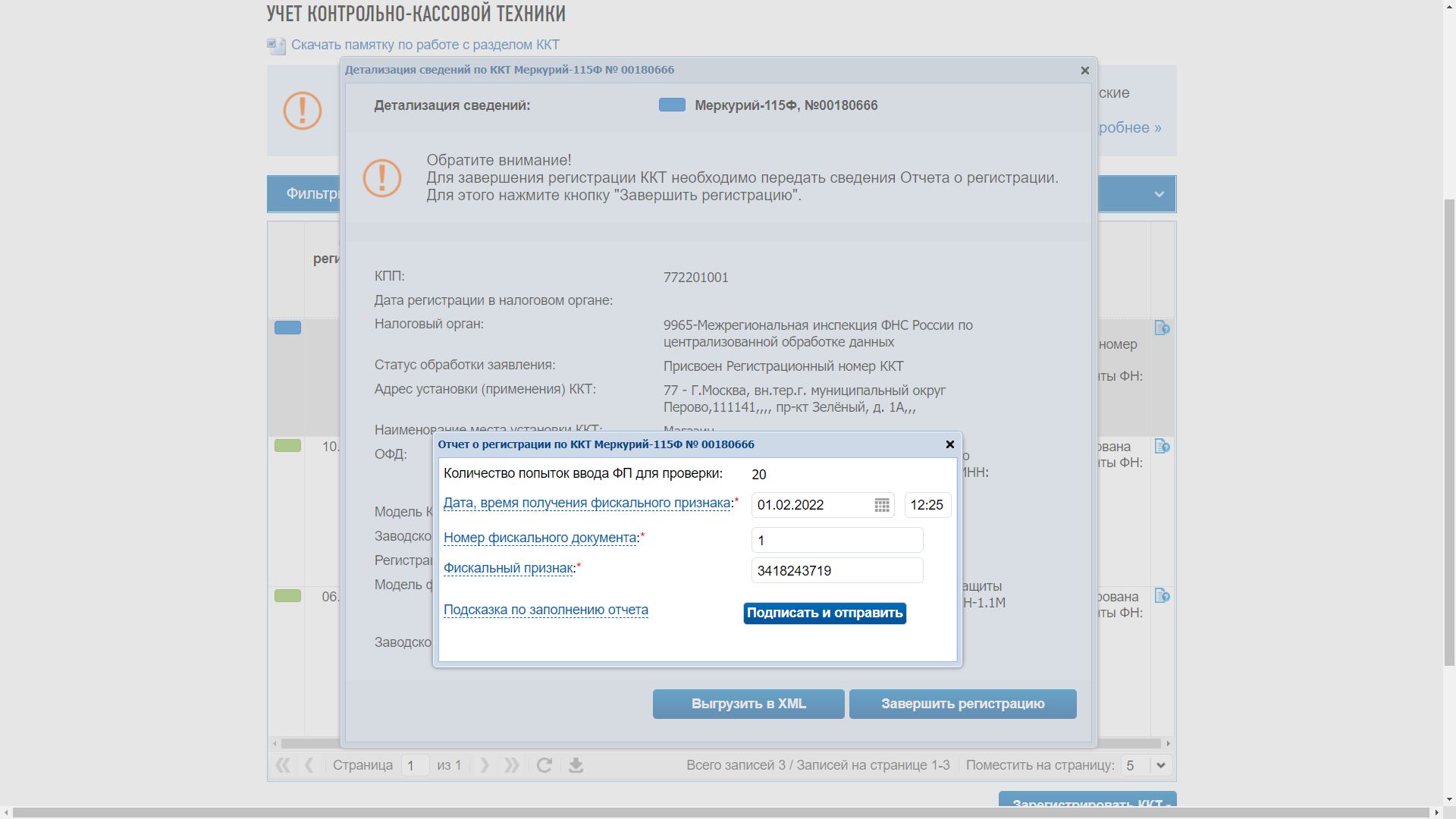The height and width of the screenshot is (819, 1456).
Task: Click the memo document icon near download link
Action: (276, 45)
